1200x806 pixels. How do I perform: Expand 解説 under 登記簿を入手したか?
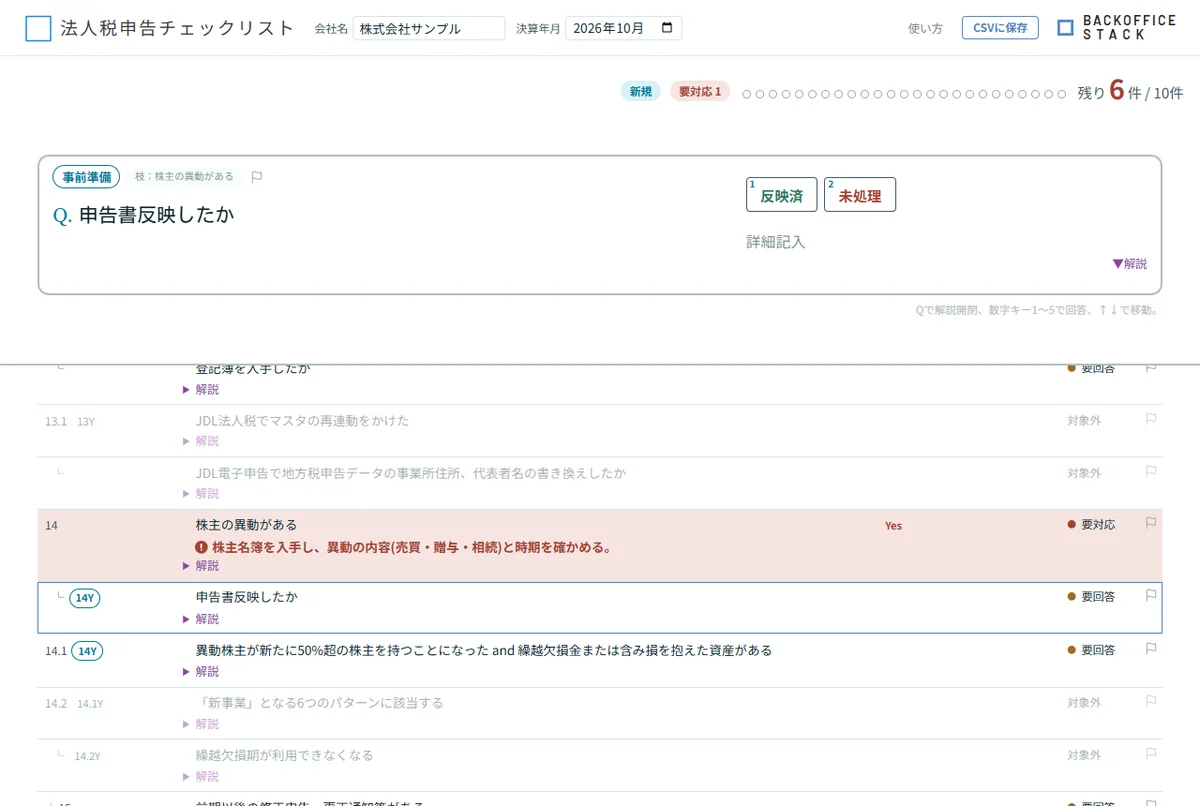(201, 389)
